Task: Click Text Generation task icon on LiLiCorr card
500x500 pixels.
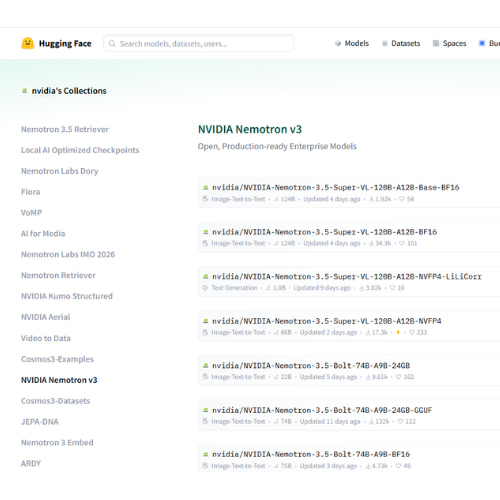Action: click(205, 288)
